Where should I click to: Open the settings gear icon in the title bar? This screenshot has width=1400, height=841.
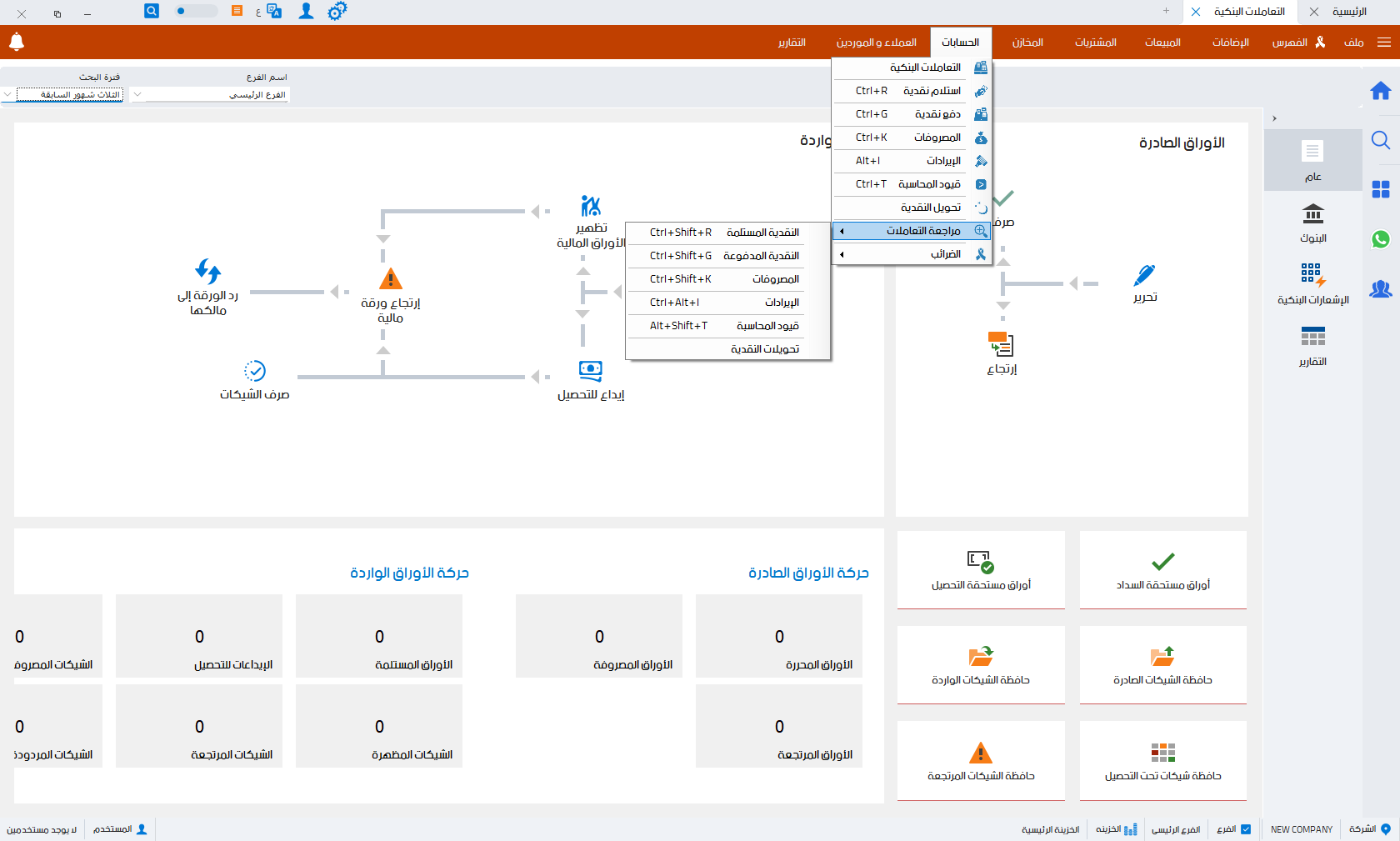coord(337,12)
